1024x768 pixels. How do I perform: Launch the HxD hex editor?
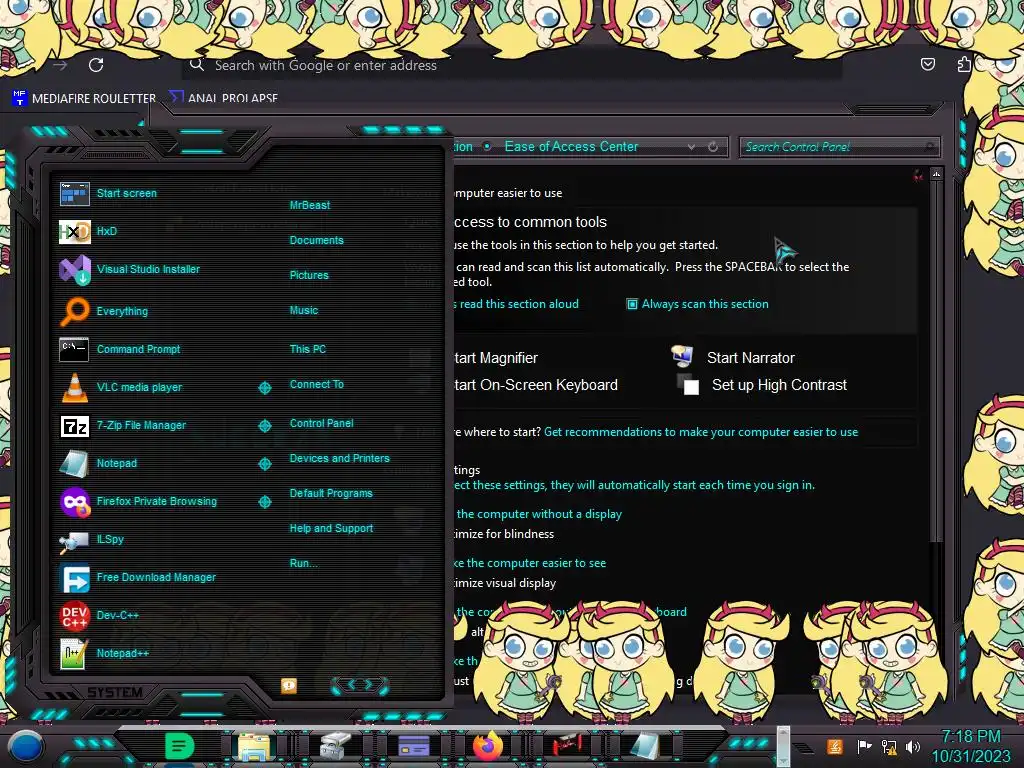(x=88, y=231)
